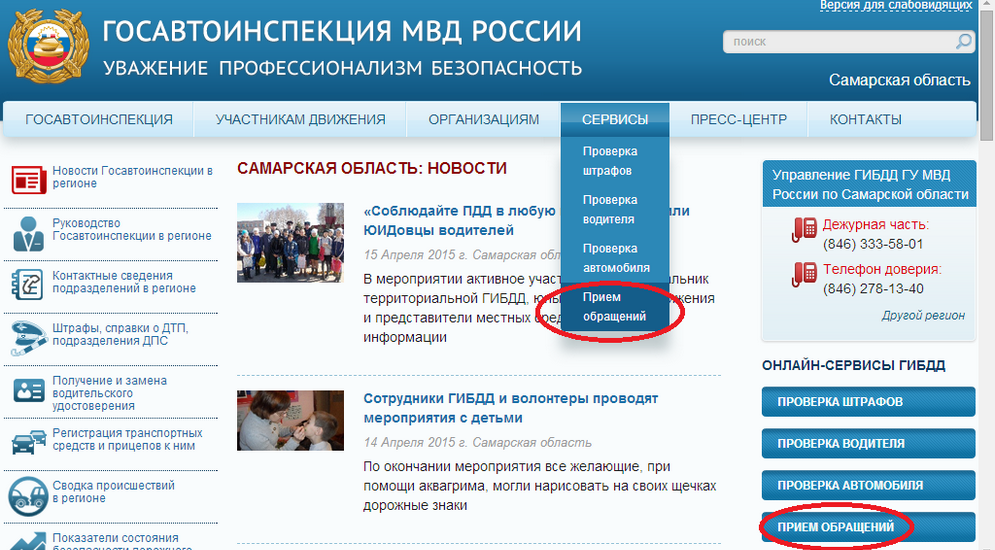The image size is (995, 550).
Task: Click the Руководство person icon
Action: coord(27,232)
